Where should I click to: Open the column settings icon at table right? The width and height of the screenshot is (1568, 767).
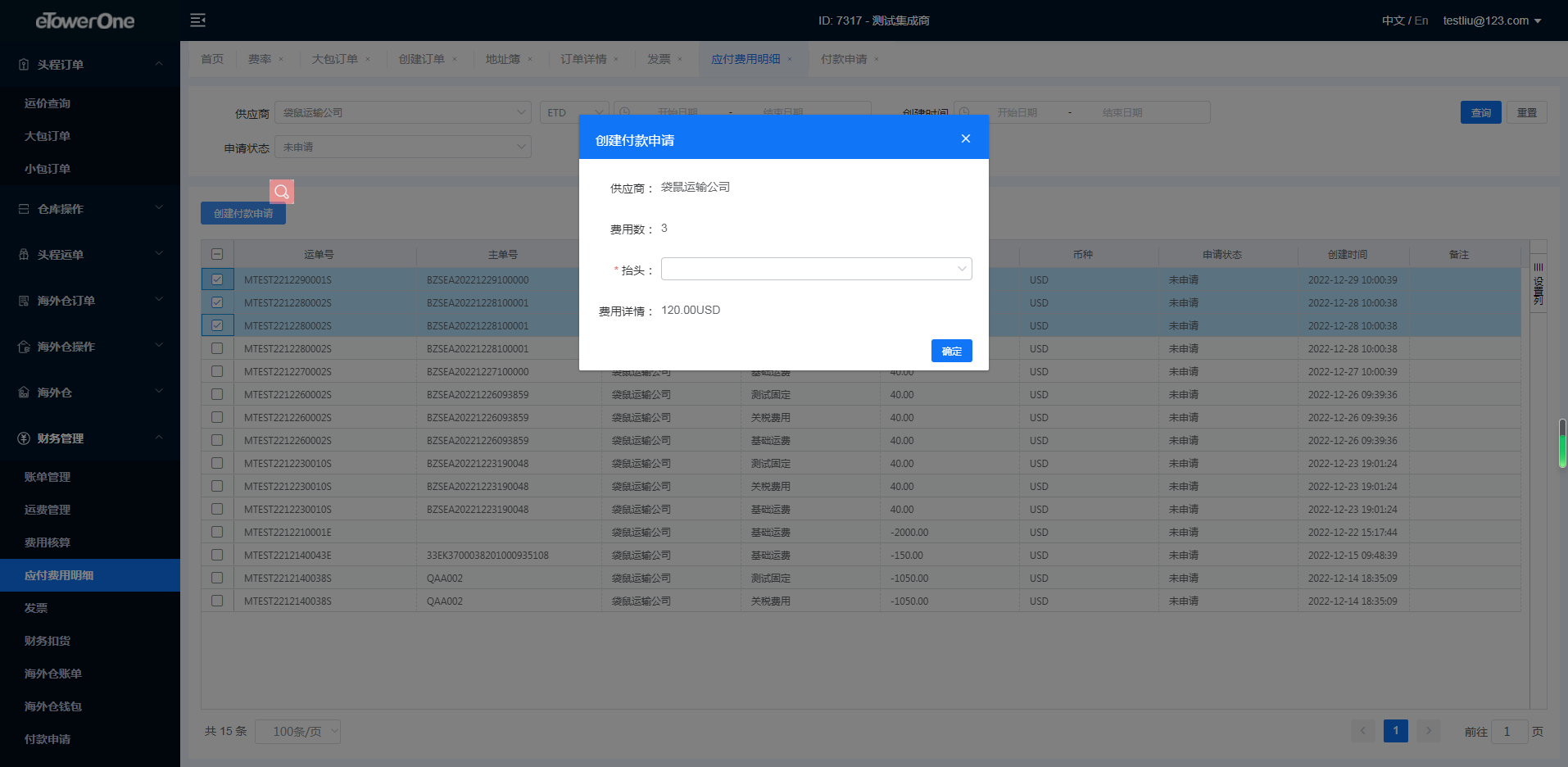pyautogui.click(x=1538, y=284)
